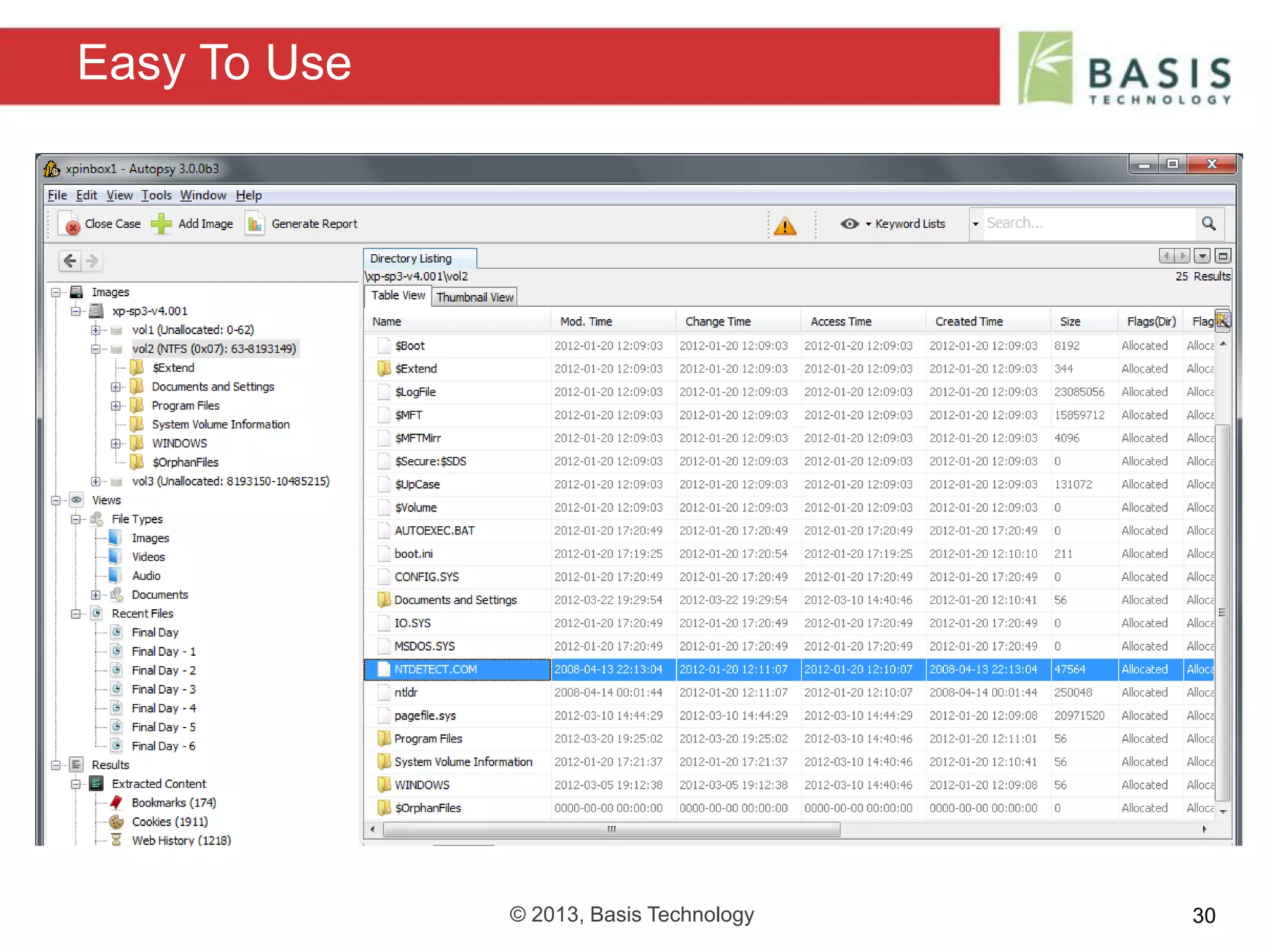Sort by Access Time column header

pos(863,322)
